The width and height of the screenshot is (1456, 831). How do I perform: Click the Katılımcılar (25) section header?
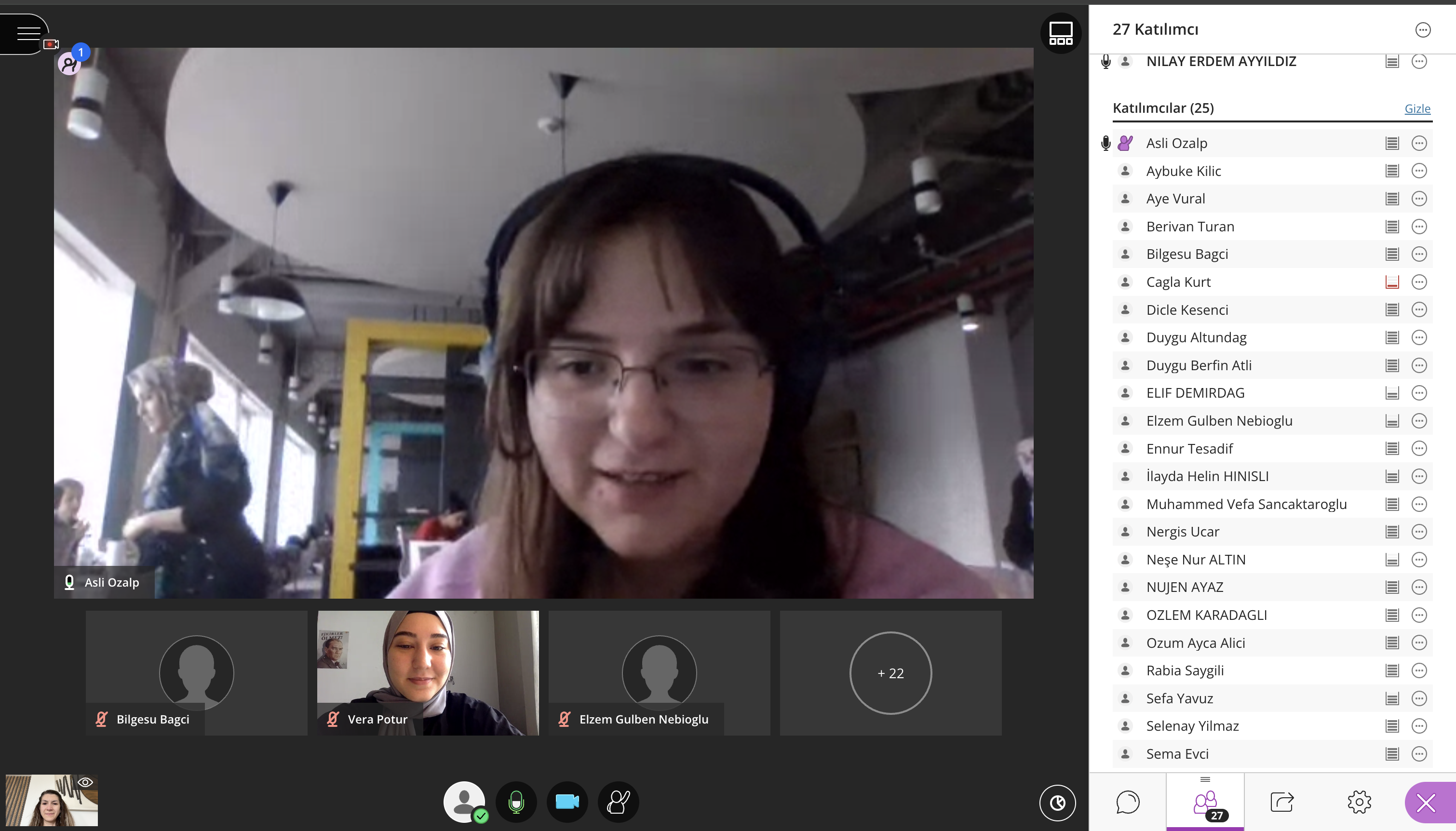click(x=1163, y=108)
